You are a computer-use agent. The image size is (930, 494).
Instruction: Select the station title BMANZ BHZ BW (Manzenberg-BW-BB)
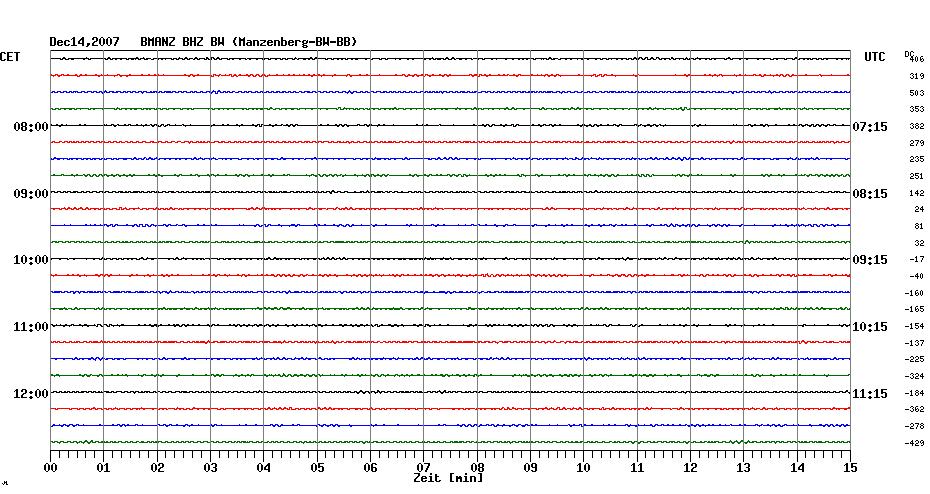click(x=249, y=42)
